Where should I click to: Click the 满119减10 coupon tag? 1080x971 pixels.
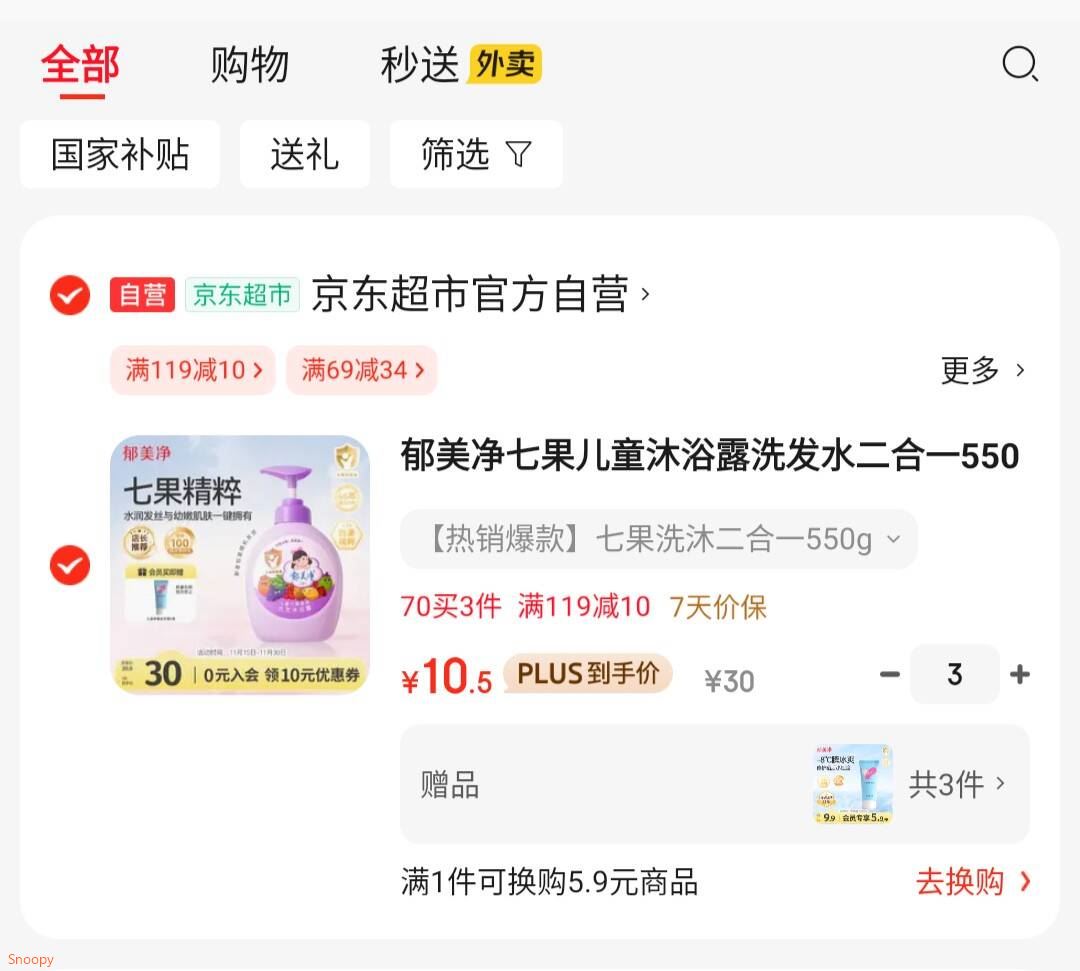[193, 371]
